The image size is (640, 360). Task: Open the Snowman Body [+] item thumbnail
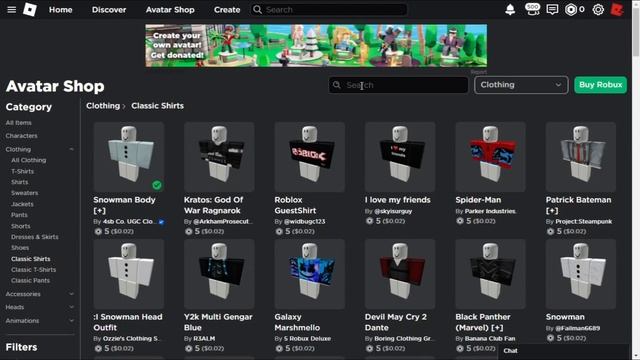coord(129,157)
